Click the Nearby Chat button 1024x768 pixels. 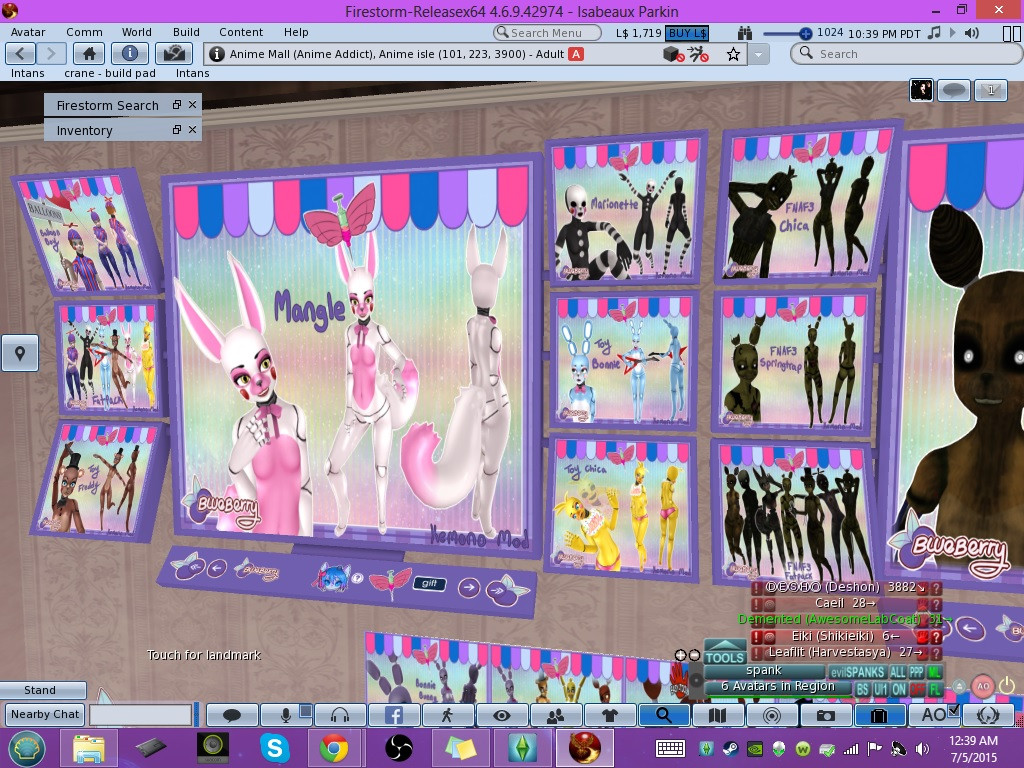click(45, 714)
